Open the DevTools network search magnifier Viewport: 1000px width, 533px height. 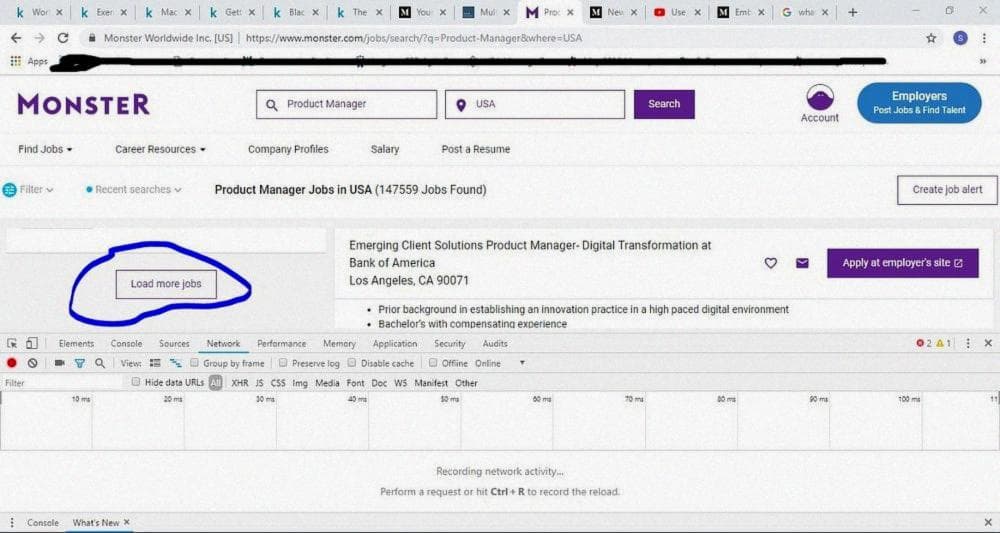click(100, 363)
